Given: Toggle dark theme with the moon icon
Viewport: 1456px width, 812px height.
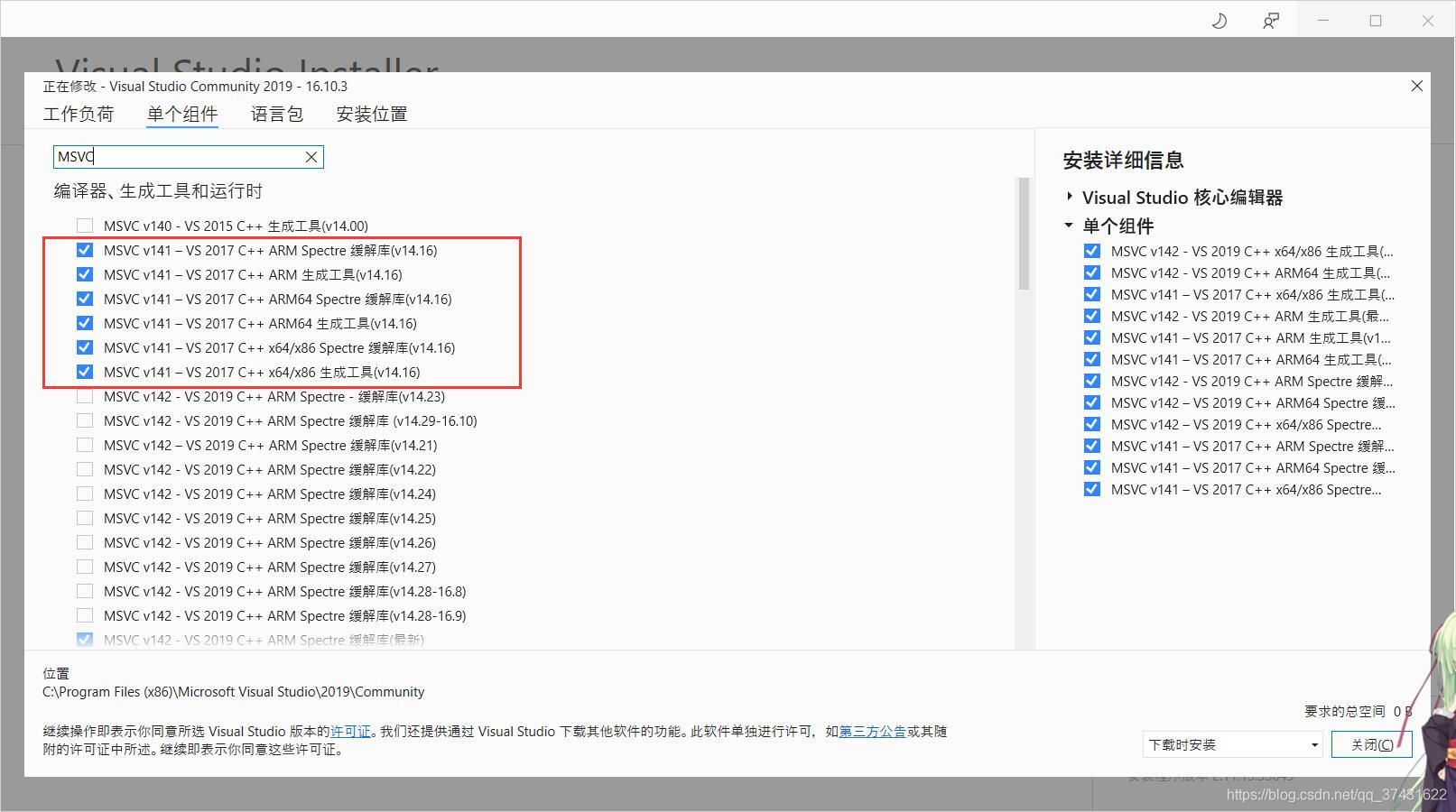Looking at the screenshot, I should click(x=1219, y=19).
